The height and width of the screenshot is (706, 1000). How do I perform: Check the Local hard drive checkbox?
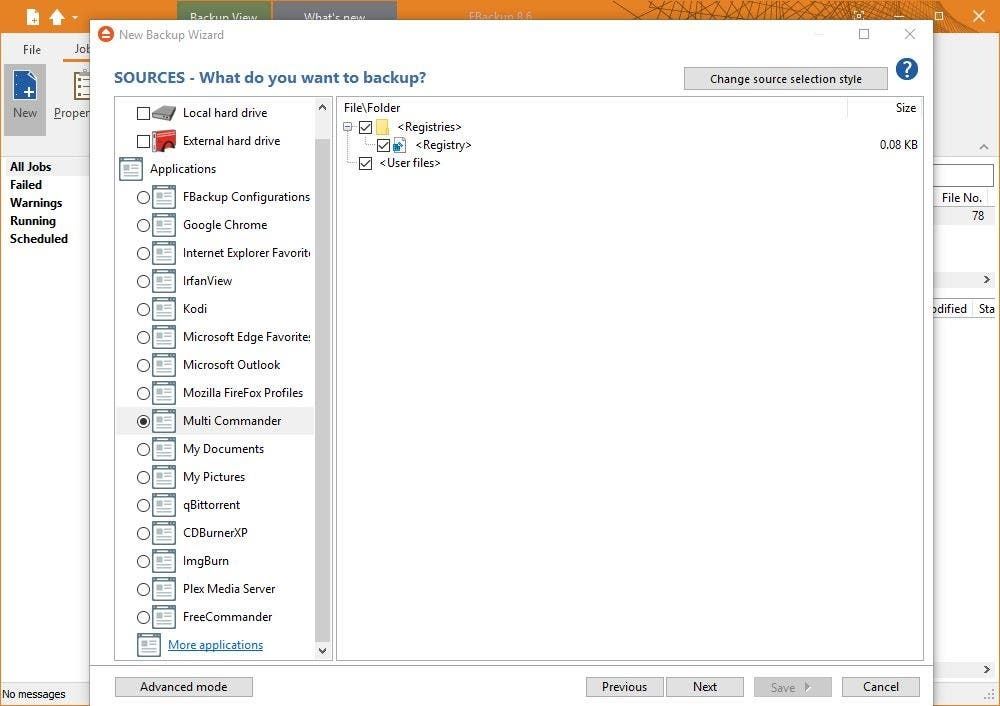tap(143, 114)
